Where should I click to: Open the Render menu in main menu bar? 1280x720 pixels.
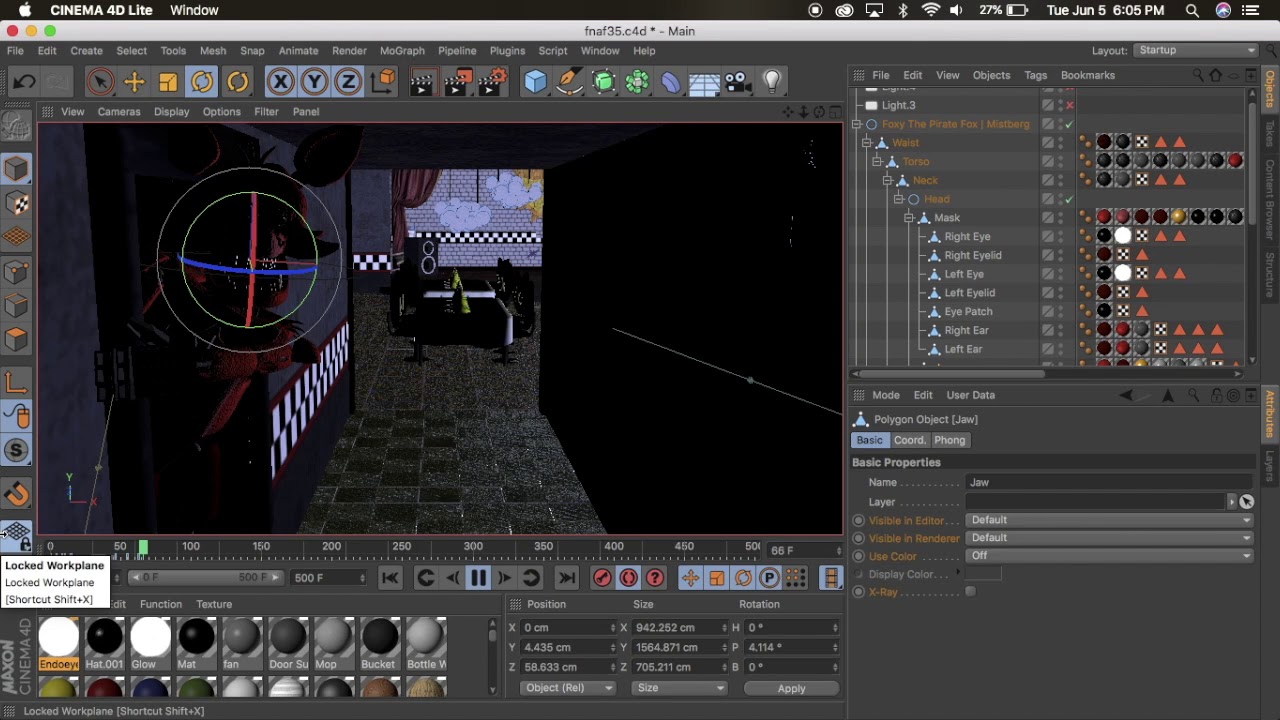349,51
